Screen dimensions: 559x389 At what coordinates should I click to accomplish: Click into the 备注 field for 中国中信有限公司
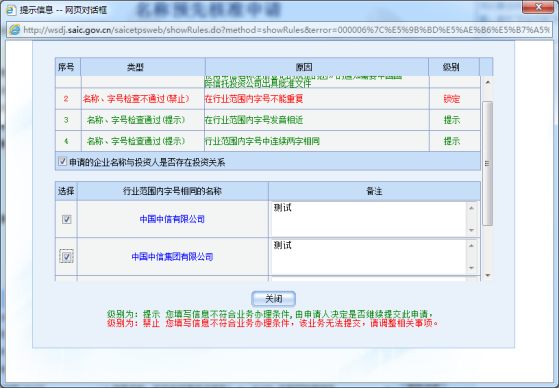(x=369, y=219)
